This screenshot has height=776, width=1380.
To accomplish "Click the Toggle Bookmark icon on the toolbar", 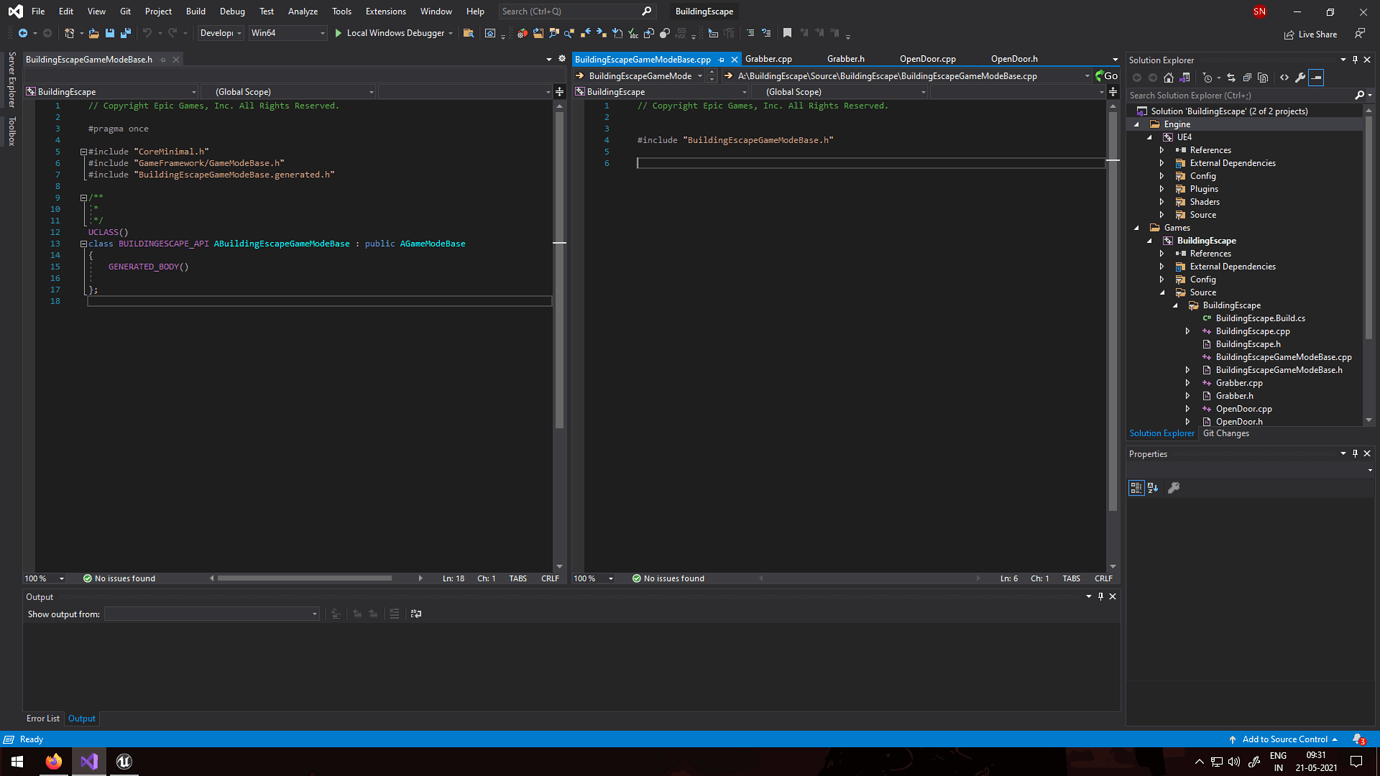I will click(787, 33).
